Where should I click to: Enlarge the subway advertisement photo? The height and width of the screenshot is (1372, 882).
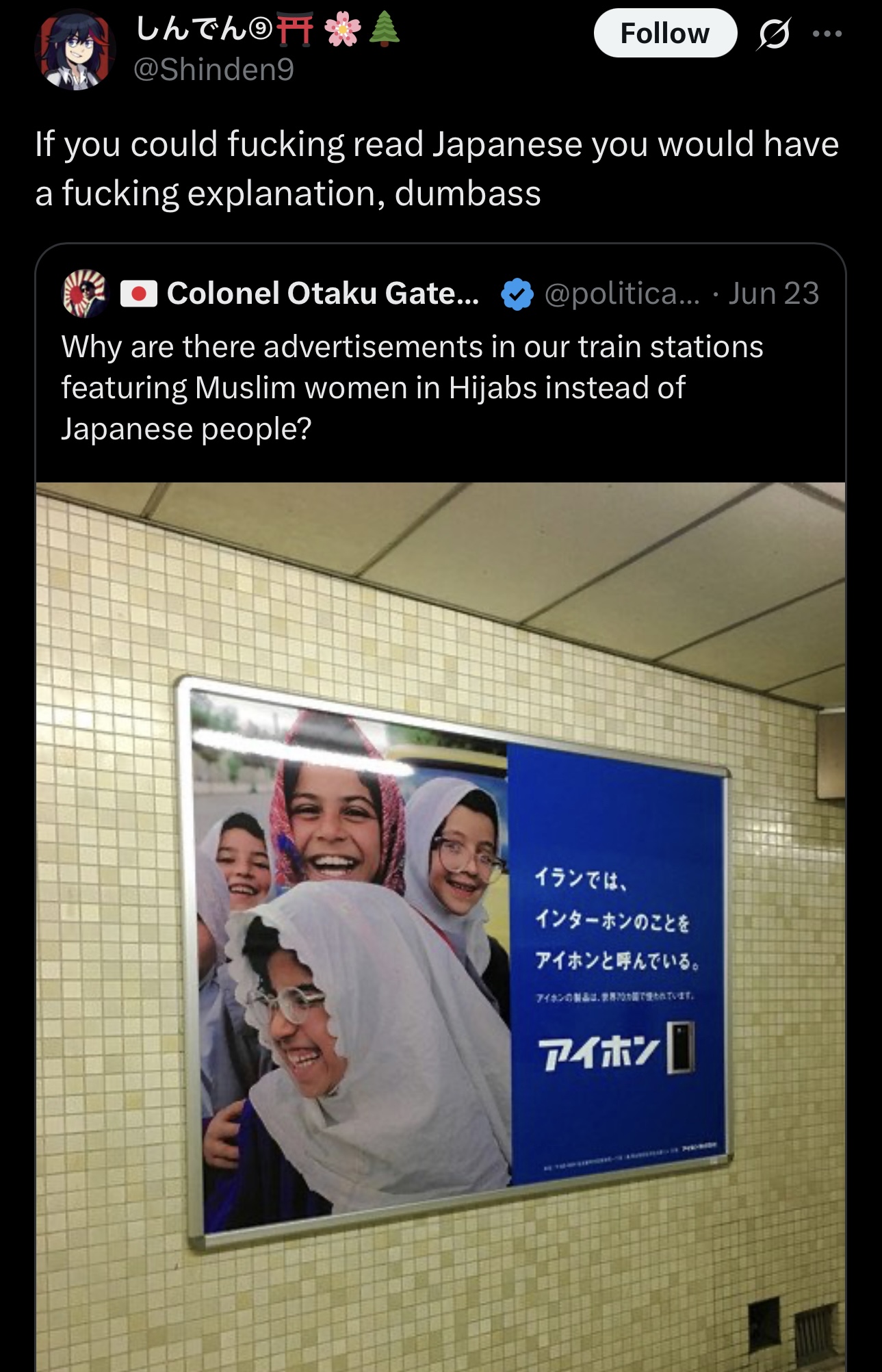(441, 927)
